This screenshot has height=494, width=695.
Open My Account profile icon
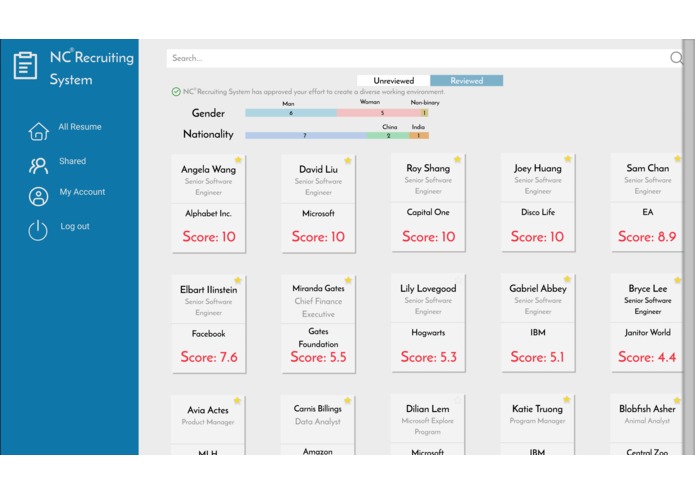tap(39, 196)
